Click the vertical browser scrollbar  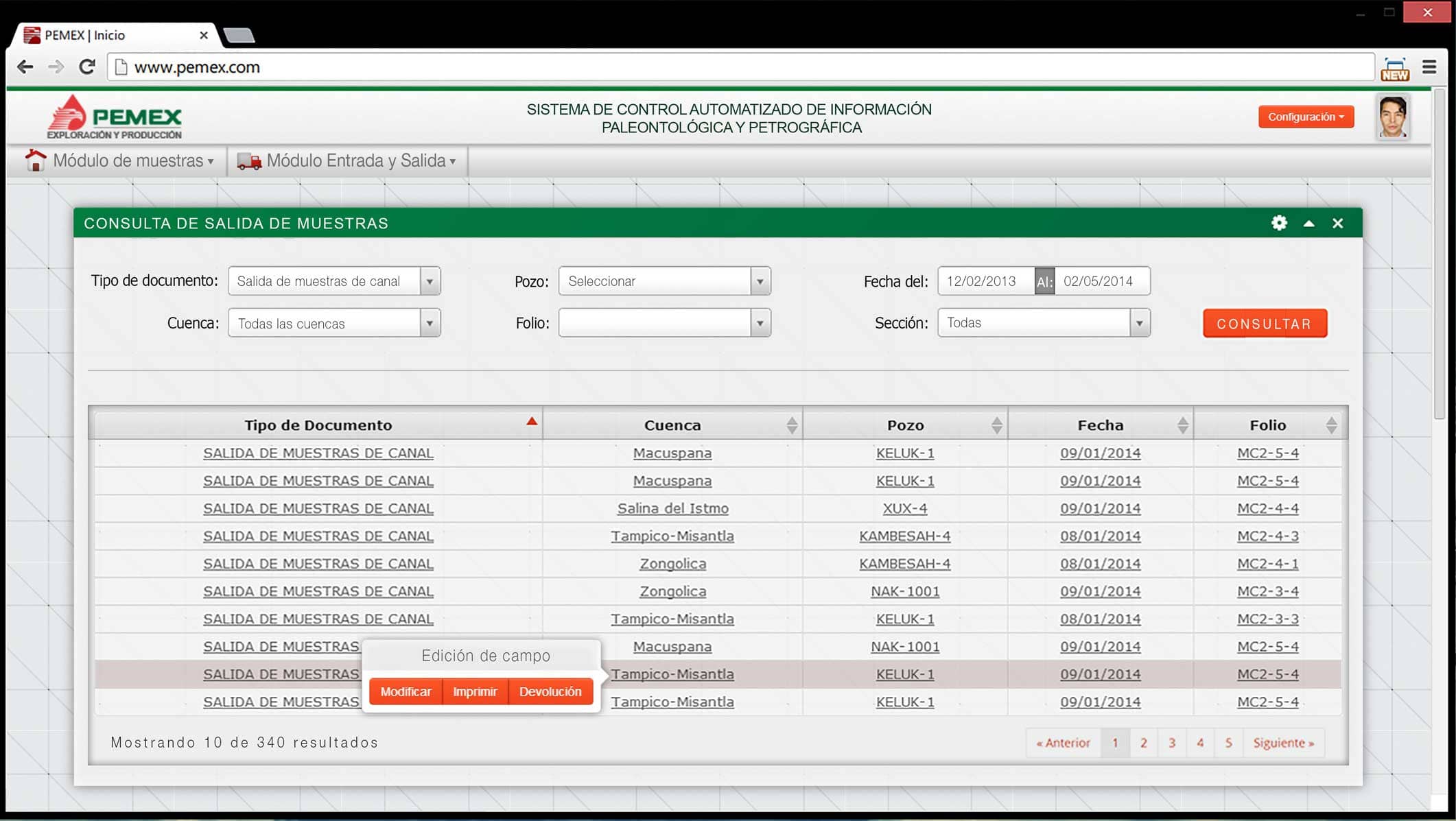[1439, 254]
